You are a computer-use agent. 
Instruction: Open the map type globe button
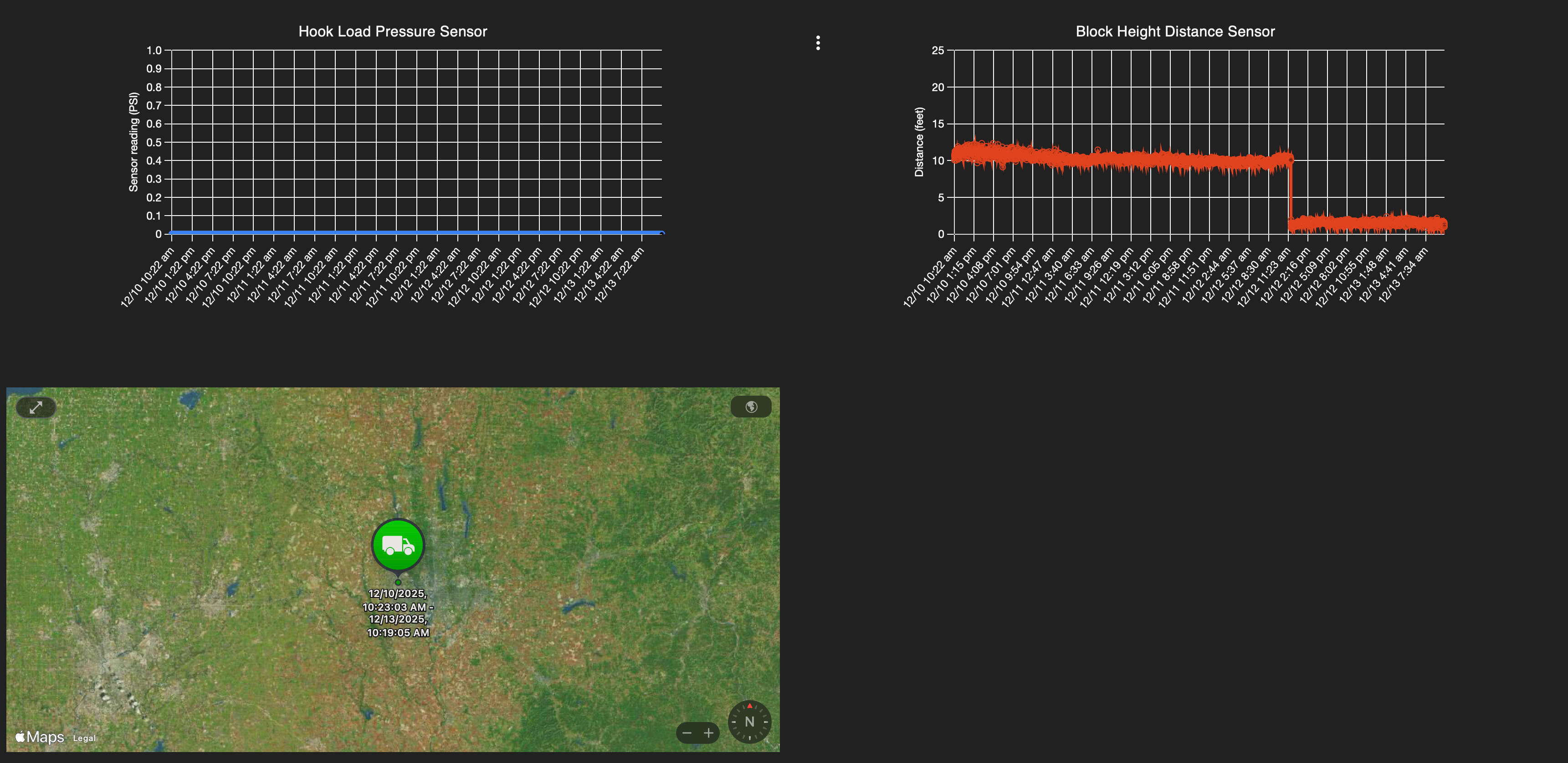pos(751,407)
